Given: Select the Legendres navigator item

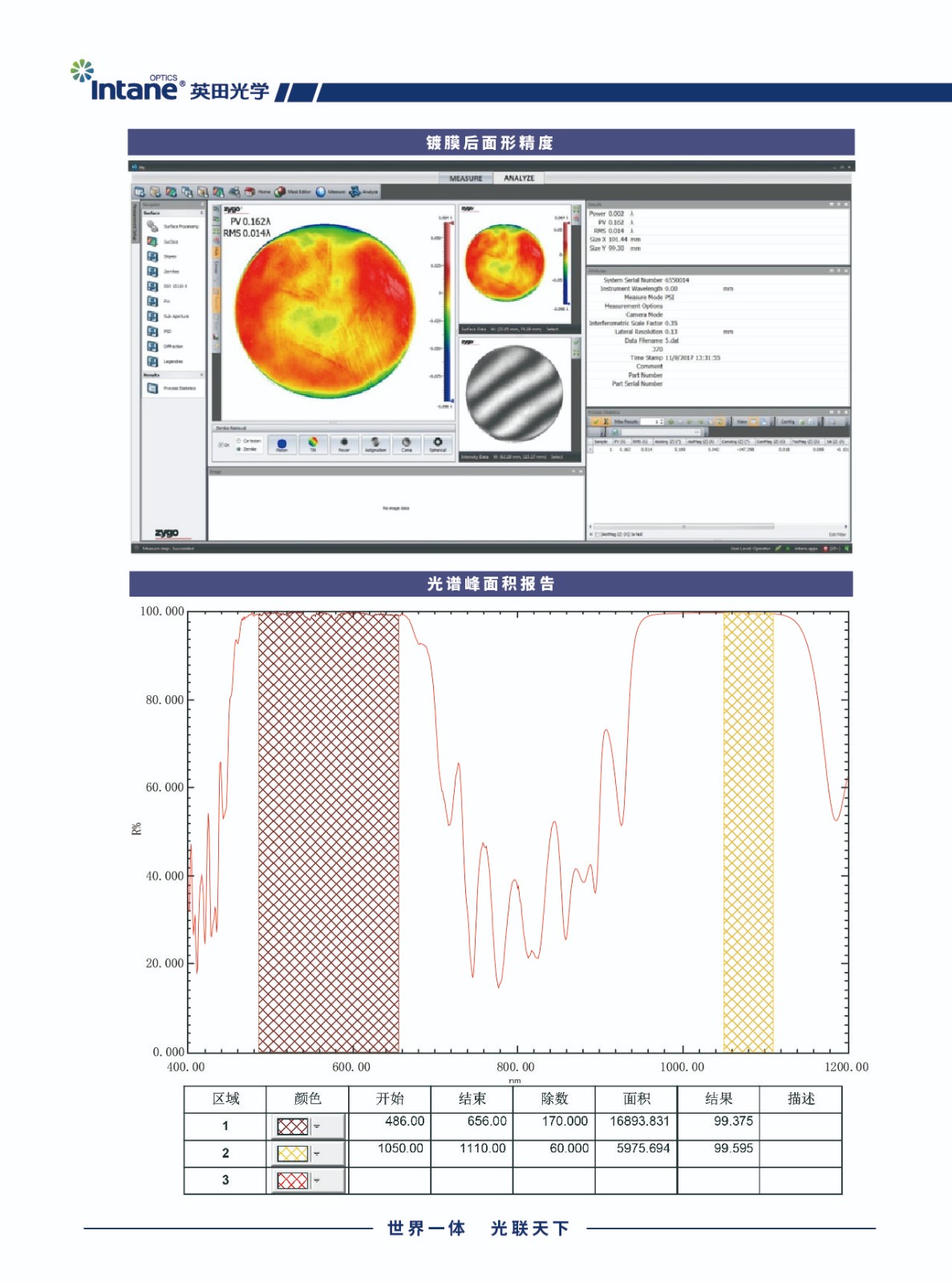Looking at the screenshot, I should tap(164, 362).
